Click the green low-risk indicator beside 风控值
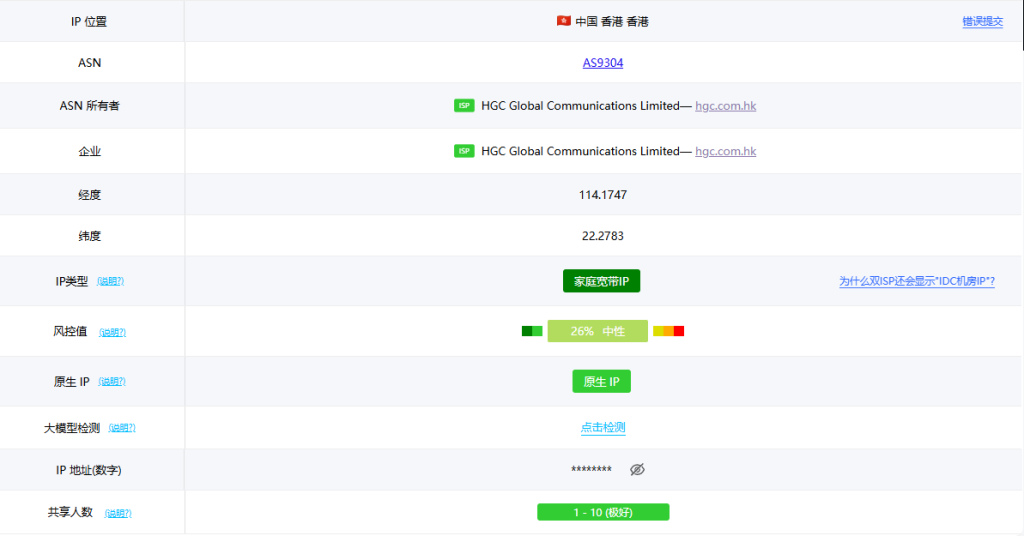This screenshot has height=536, width=1024. (x=532, y=331)
